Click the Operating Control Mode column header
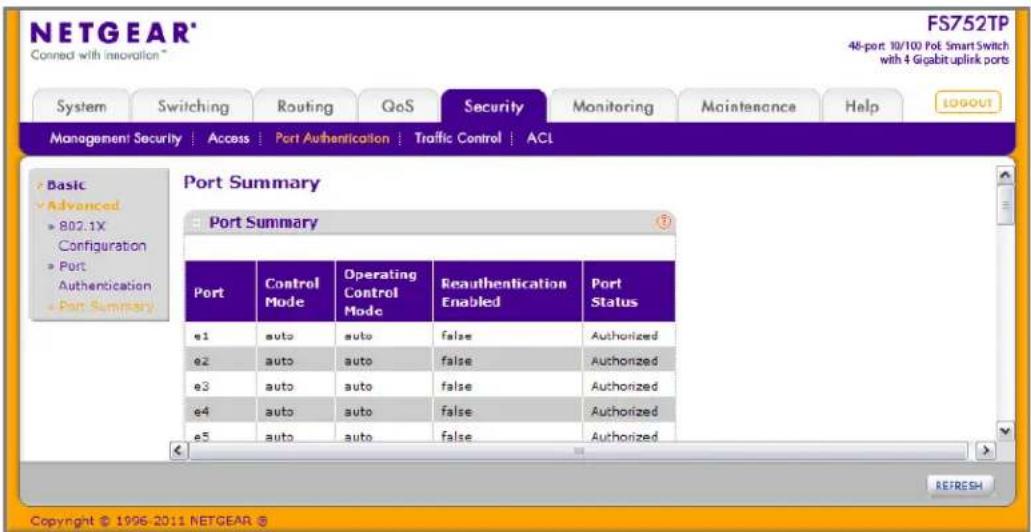The width and height of the screenshot is (1031, 532). pyautogui.click(x=384, y=291)
